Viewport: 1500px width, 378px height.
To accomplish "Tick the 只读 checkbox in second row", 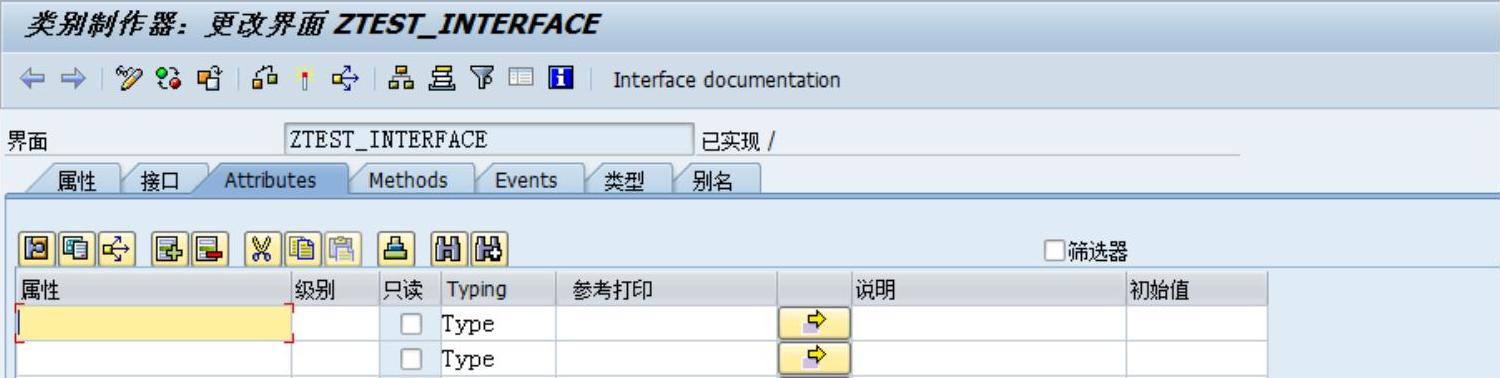I will 411,359.
